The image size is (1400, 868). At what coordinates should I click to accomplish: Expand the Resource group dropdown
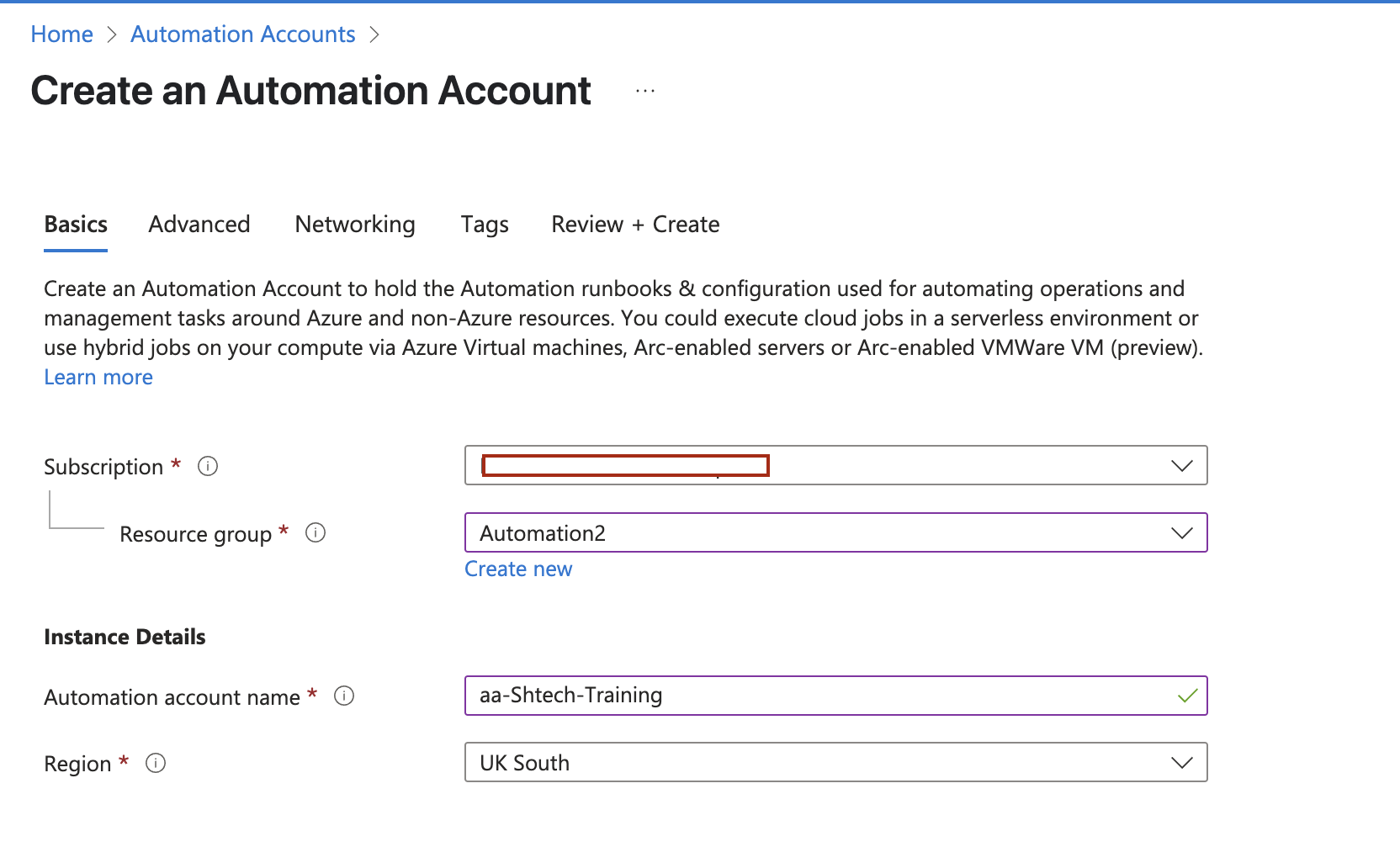(x=1182, y=532)
